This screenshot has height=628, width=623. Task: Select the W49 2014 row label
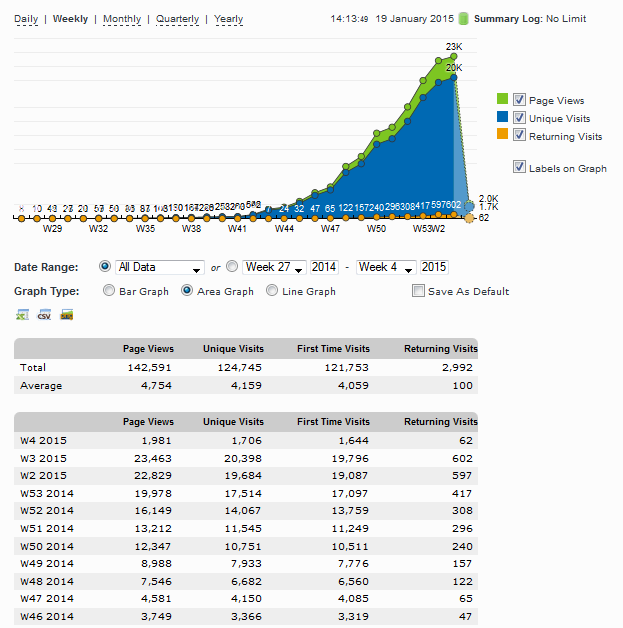coord(47,564)
